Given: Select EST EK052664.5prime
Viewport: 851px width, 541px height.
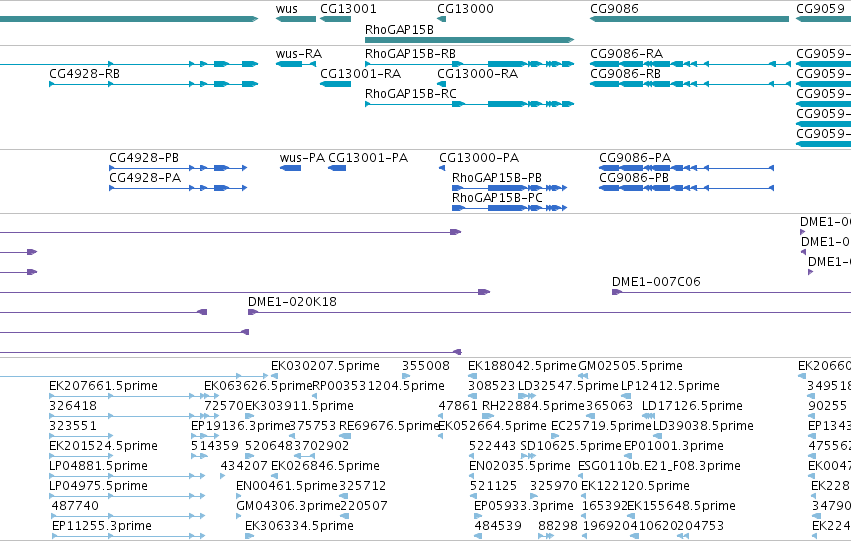Looking at the screenshot, I should click(492, 426).
